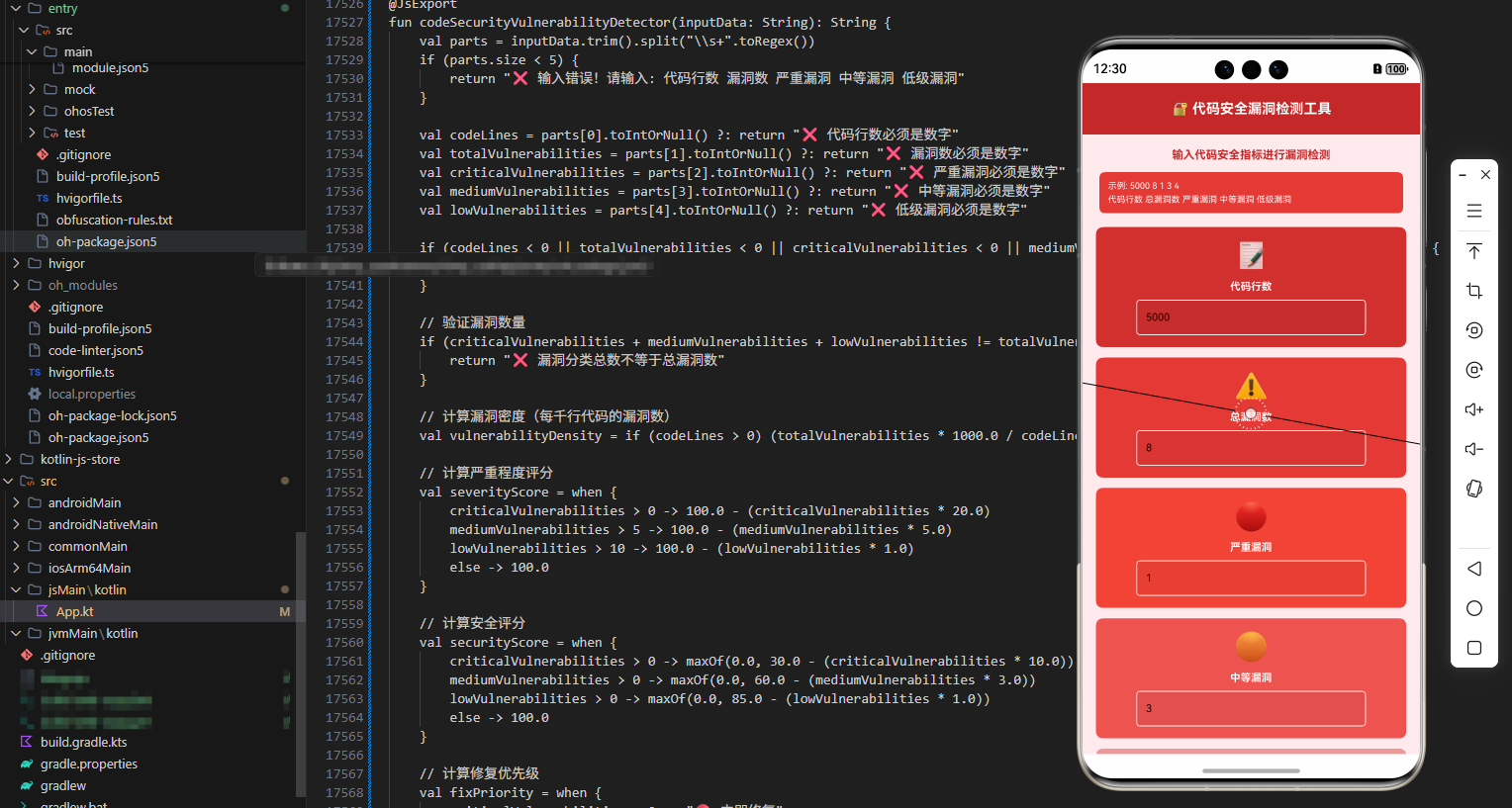Collapse the entry src folder
The height and width of the screenshot is (808, 1512).
coord(24,30)
